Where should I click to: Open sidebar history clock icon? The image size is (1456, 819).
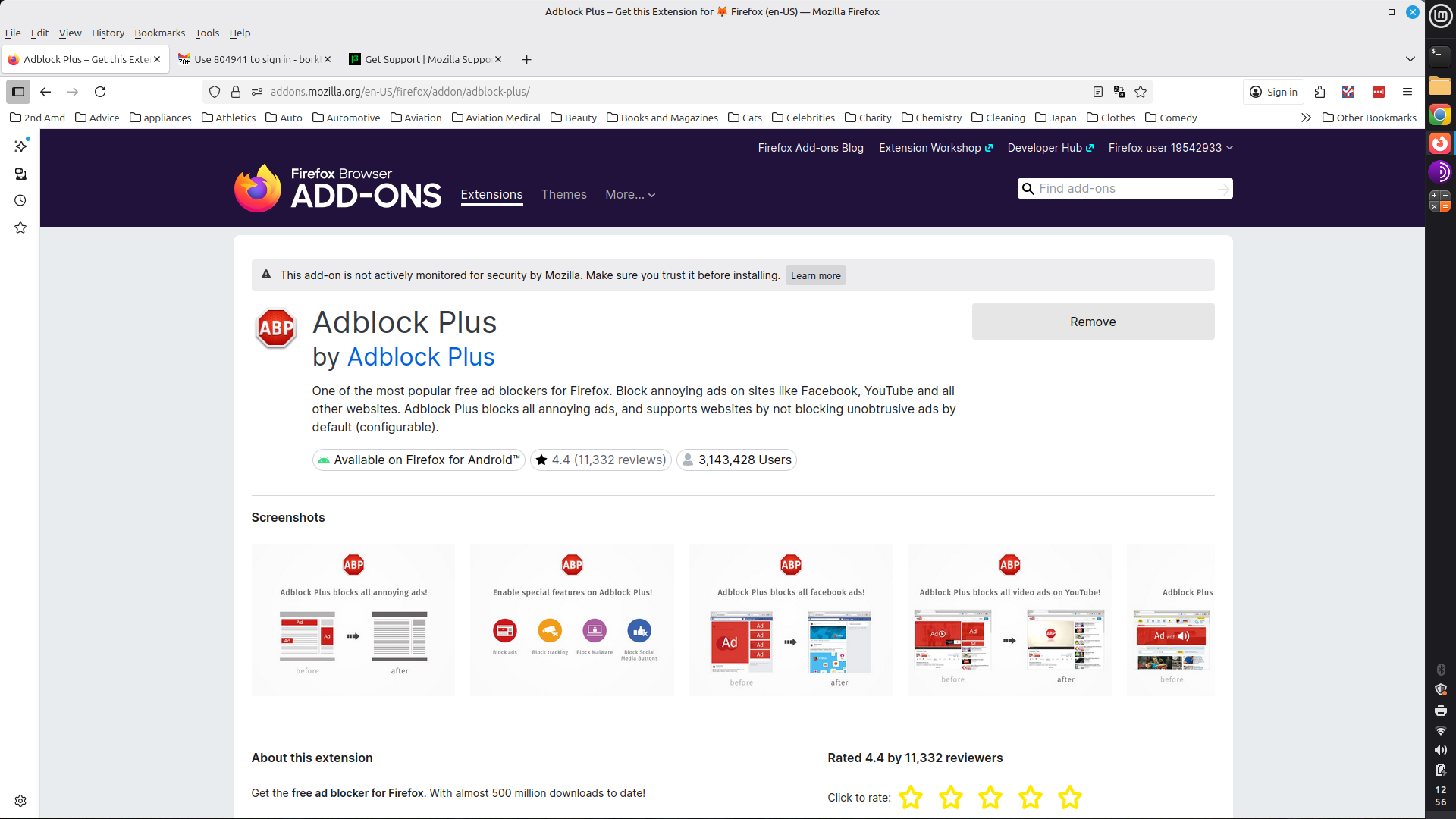pyautogui.click(x=20, y=201)
